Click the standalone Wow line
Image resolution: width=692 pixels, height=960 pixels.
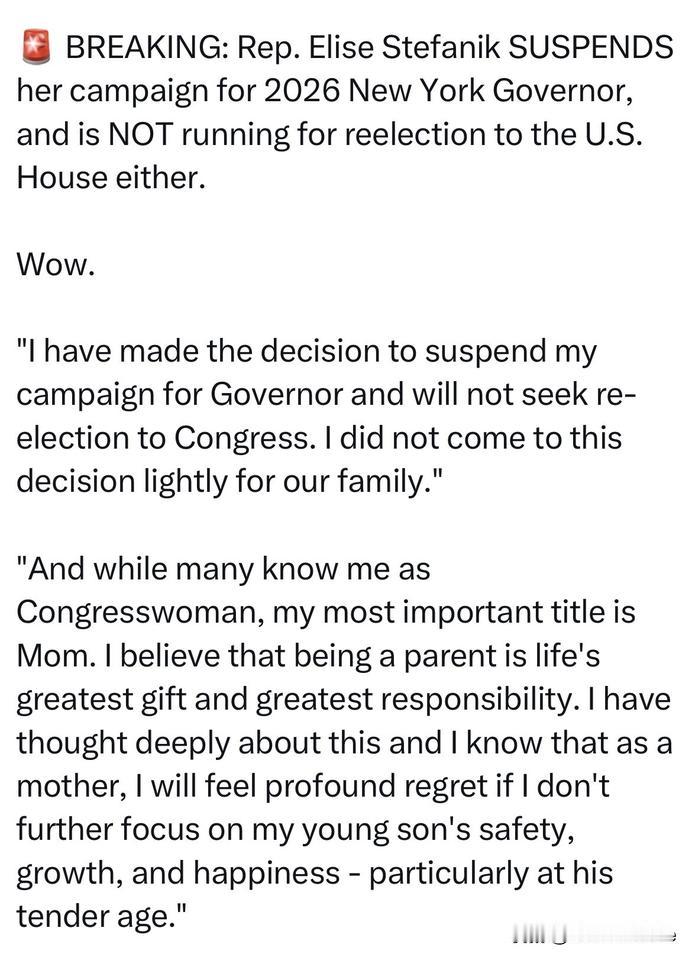[56, 265]
